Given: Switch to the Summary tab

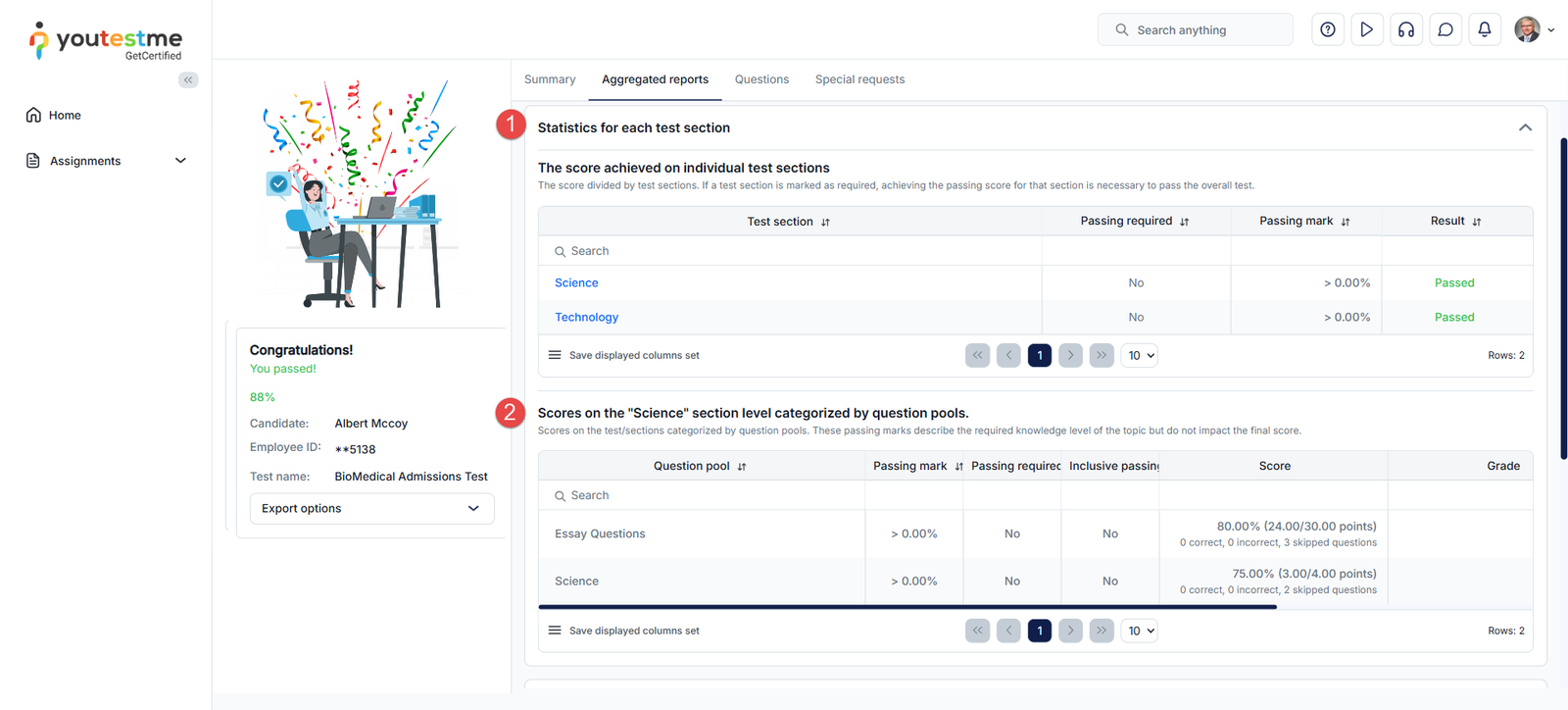Looking at the screenshot, I should coord(550,79).
